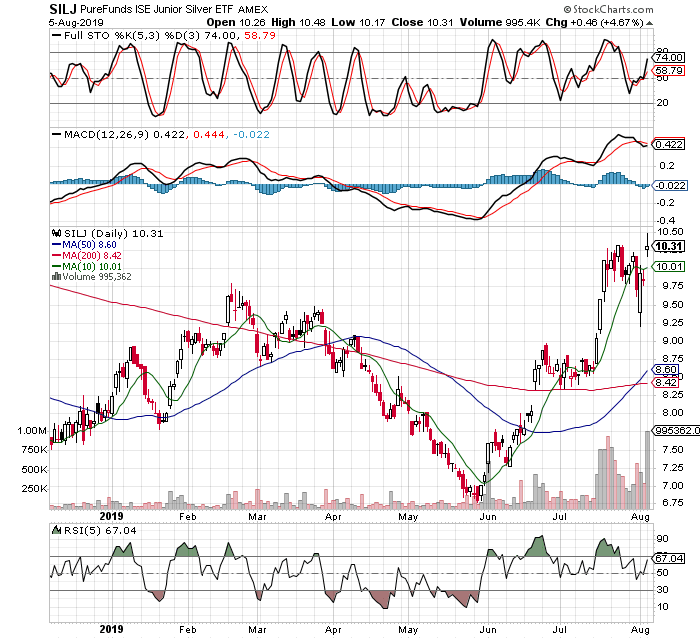Click the 250K volume axis label
Screen dimensions: 700x639
tap(34, 489)
